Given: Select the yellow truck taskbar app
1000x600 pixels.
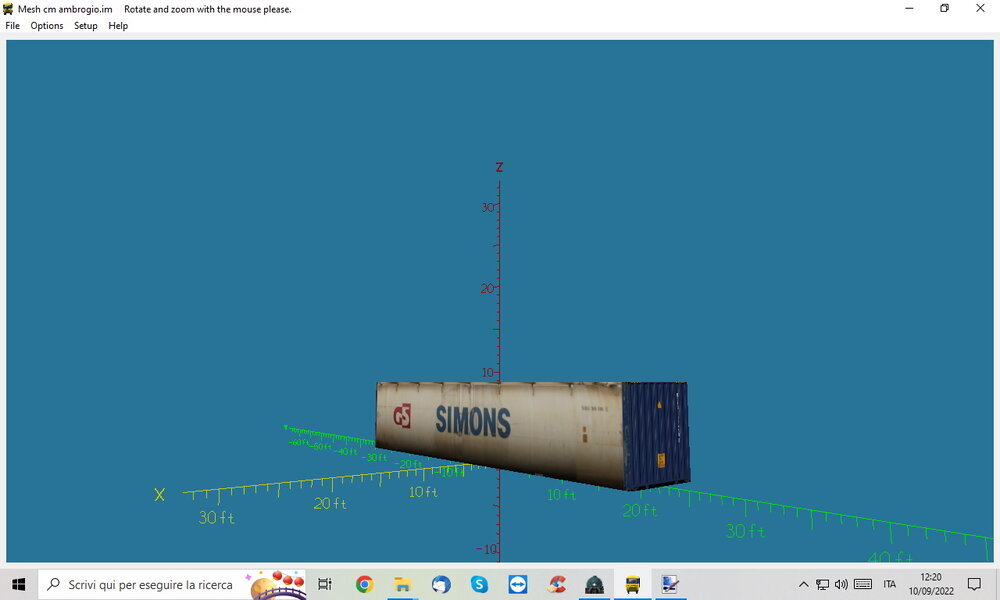Looking at the screenshot, I should (633, 584).
